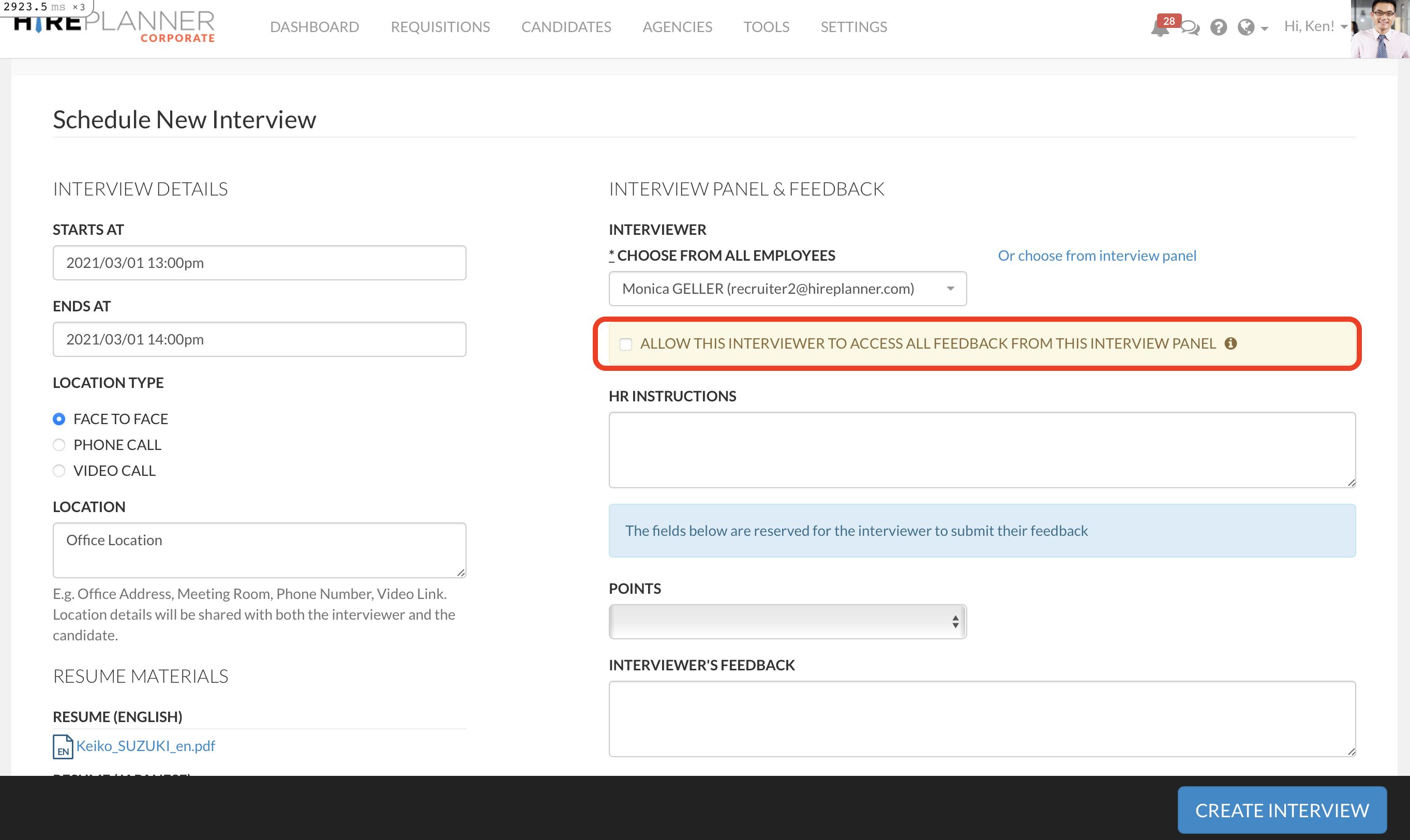Open the notifications bell icon
1410x840 pixels.
[x=1159, y=28]
